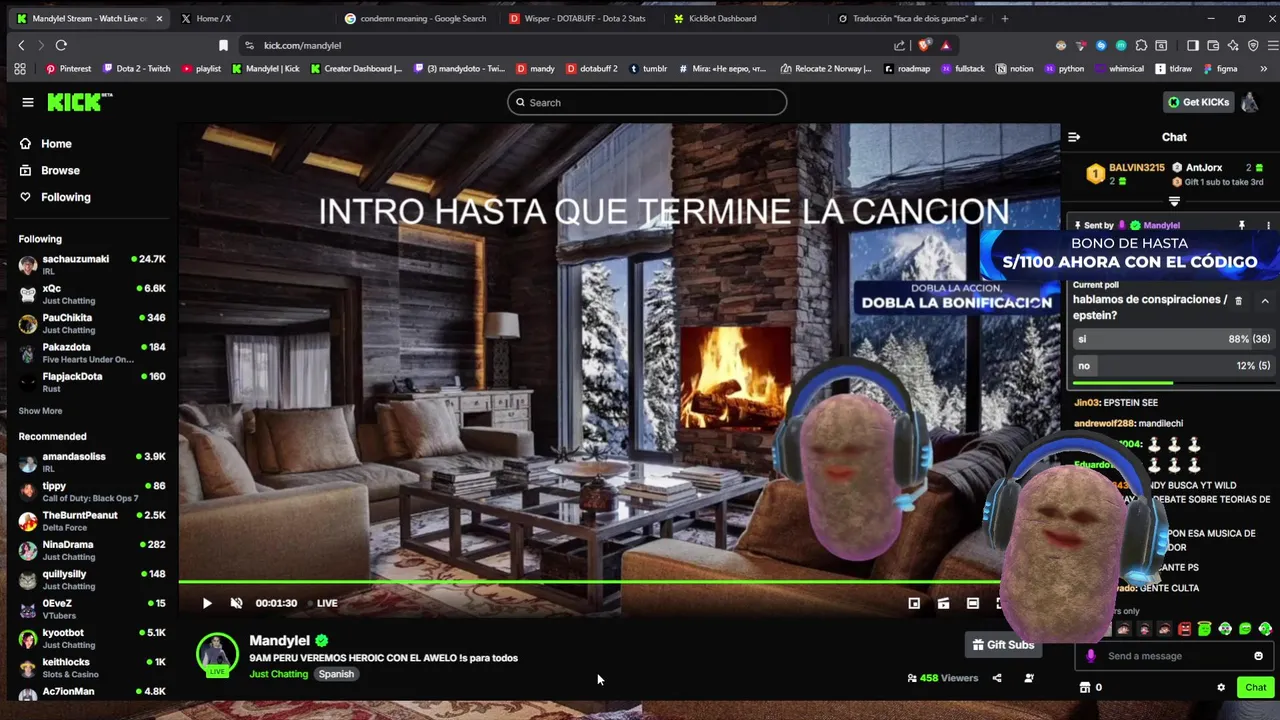This screenshot has width=1280, height=720.
Task: Open the Creator Dashboard bookmark
Action: (356, 69)
